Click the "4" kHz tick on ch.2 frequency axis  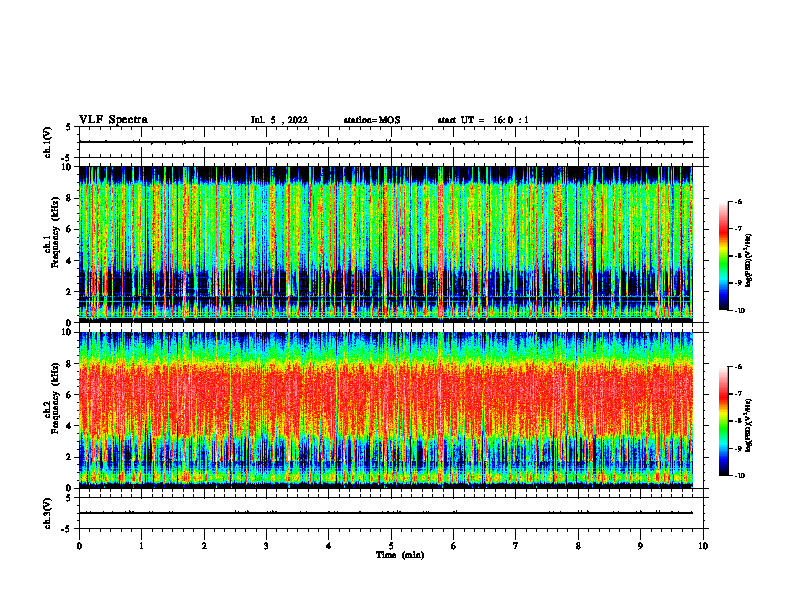[x=69, y=426]
